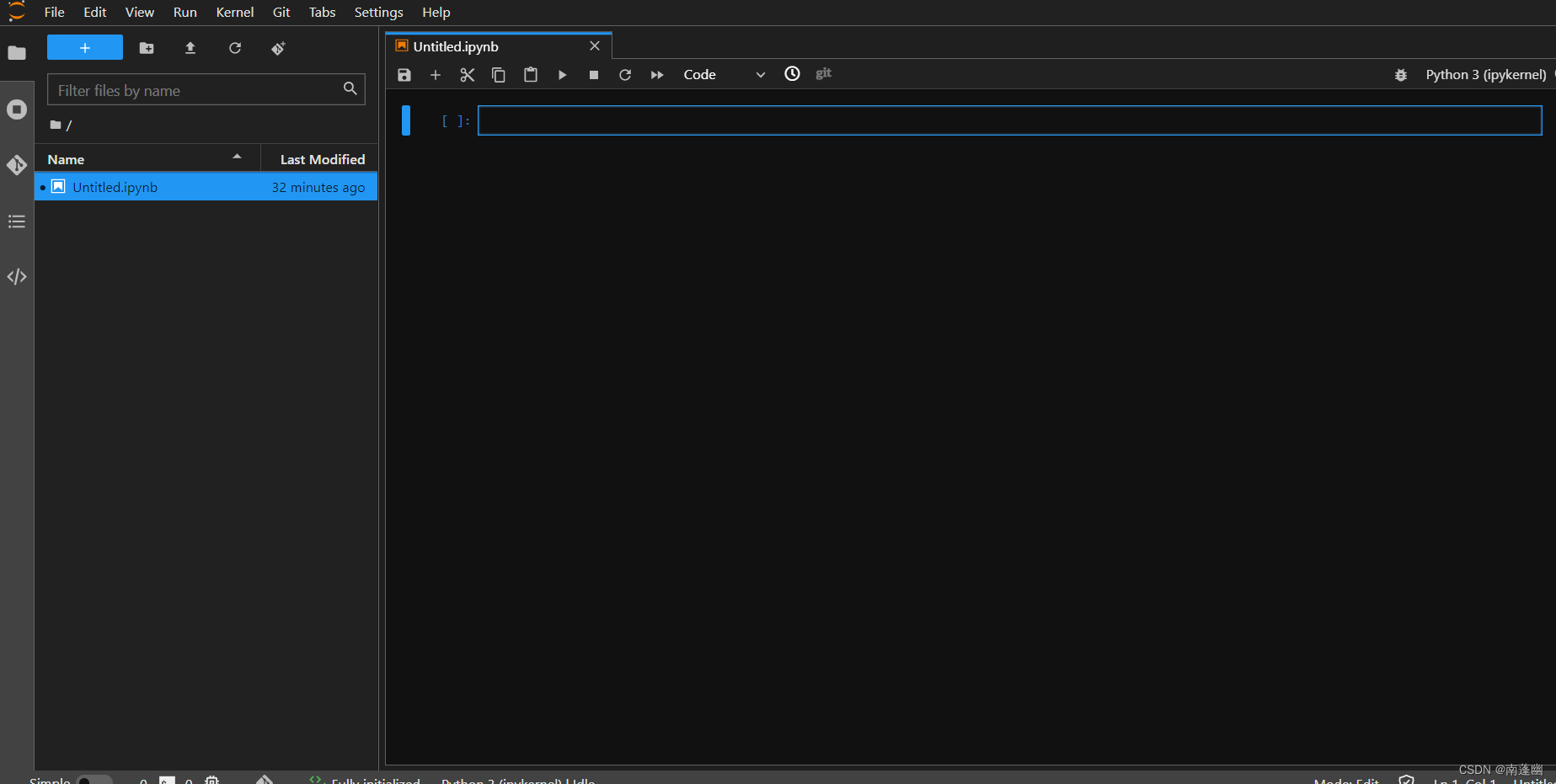Open the File menu
Image resolution: width=1556 pixels, height=784 pixels.
point(54,12)
